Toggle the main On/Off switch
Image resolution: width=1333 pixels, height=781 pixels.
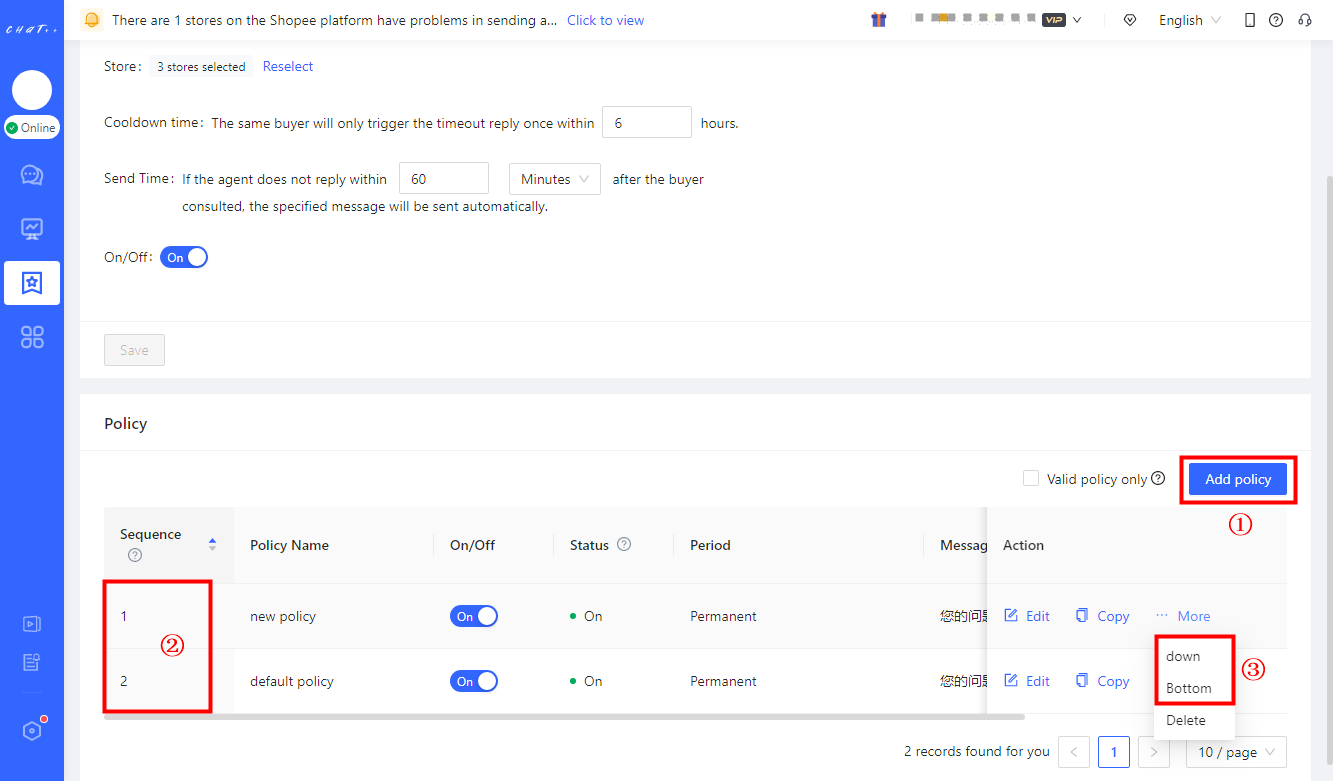pyautogui.click(x=184, y=257)
